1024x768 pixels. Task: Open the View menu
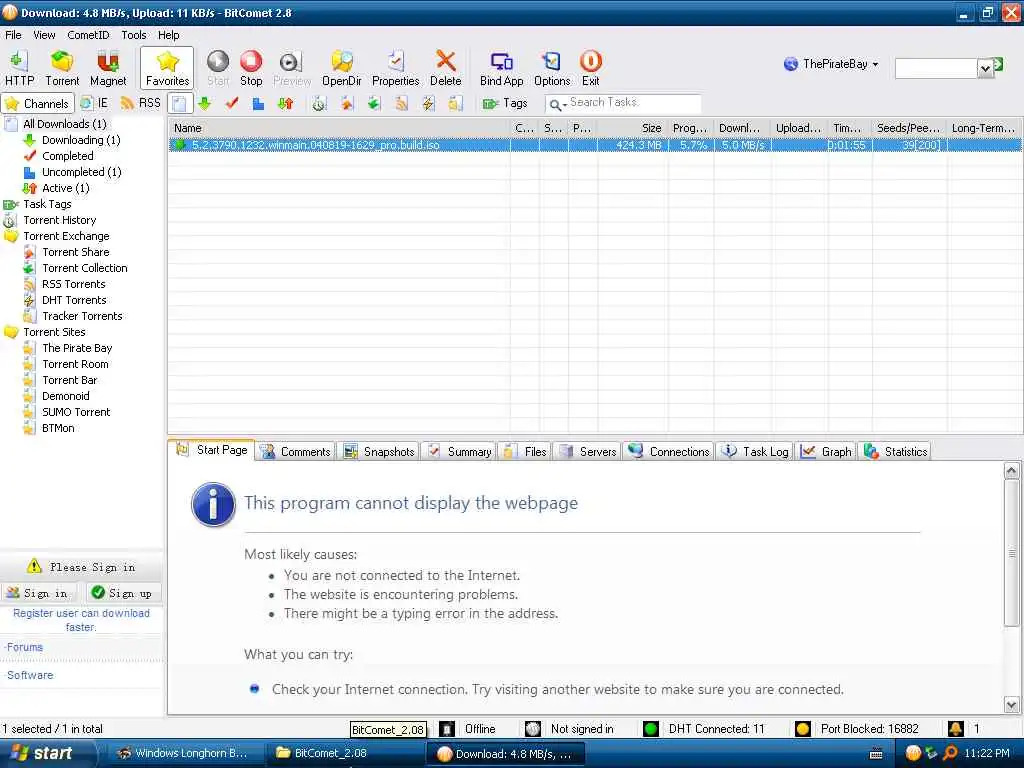pyautogui.click(x=44, y=35)
